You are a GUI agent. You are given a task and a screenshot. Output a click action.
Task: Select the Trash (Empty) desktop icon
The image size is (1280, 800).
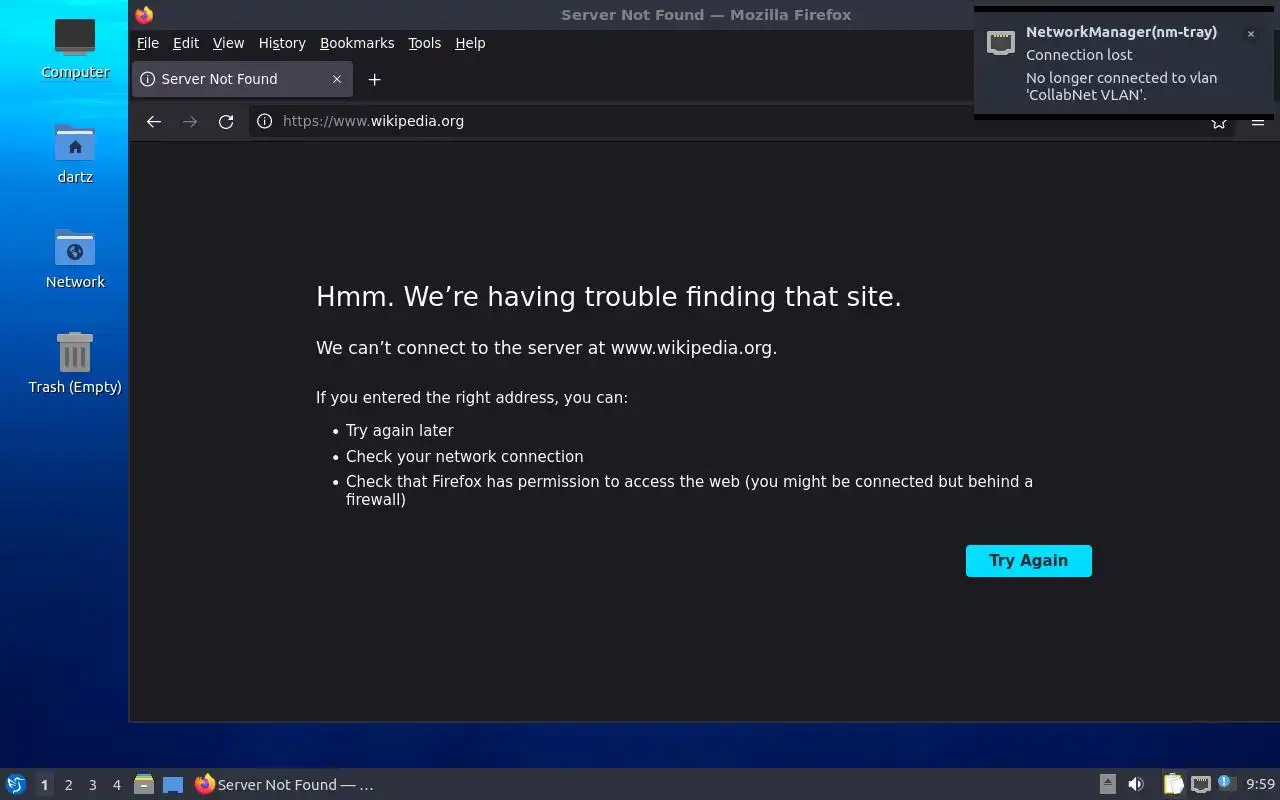(75, 364)
